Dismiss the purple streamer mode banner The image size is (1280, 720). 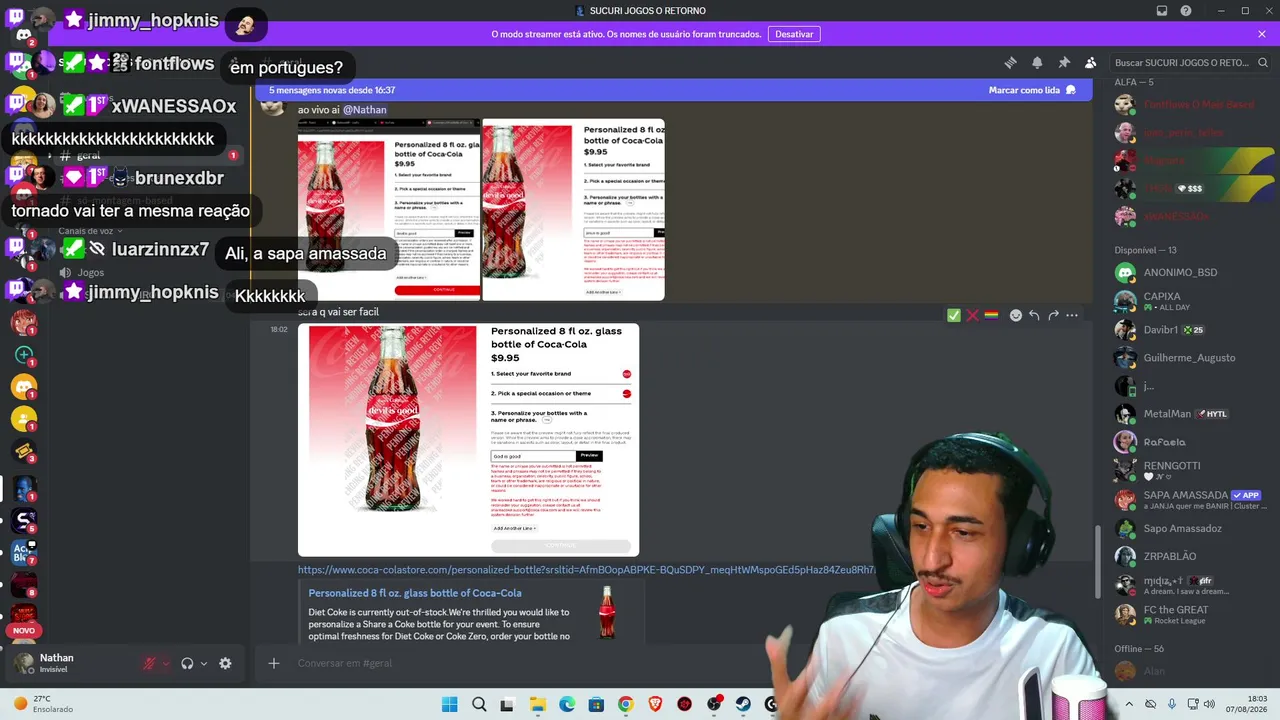click(1263, 34)
